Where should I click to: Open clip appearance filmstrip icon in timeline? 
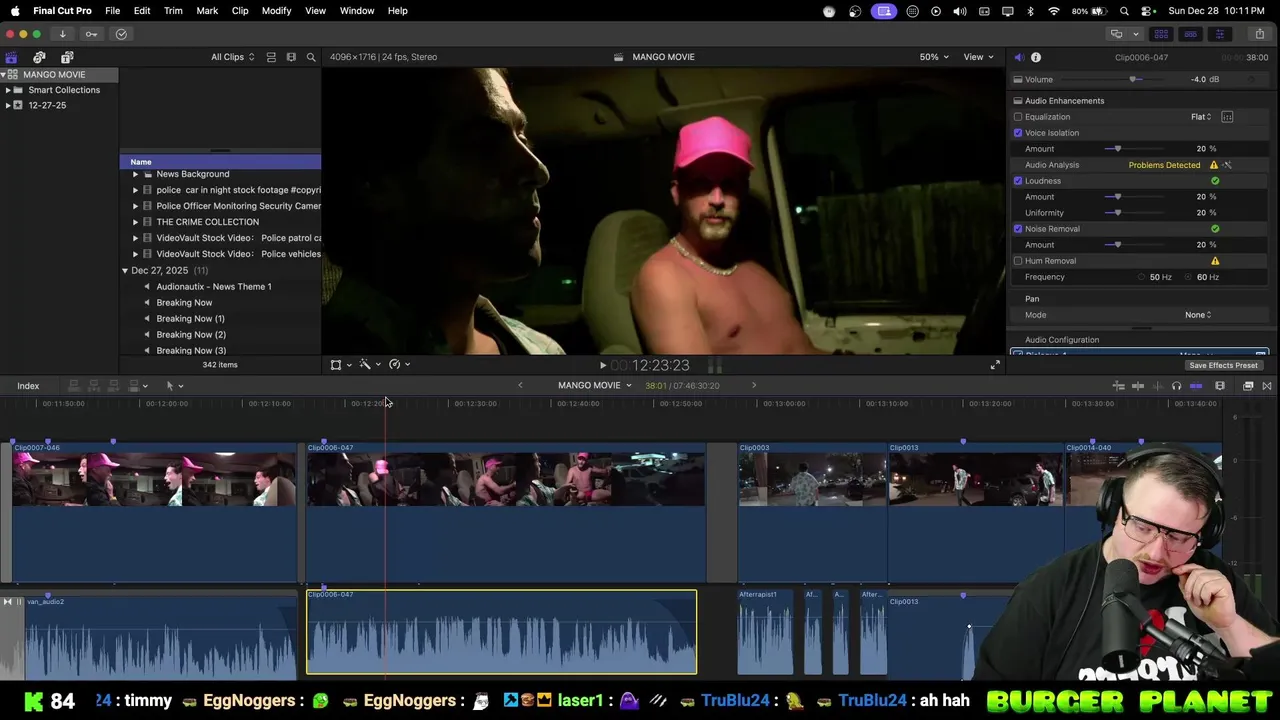point(1220,386)
